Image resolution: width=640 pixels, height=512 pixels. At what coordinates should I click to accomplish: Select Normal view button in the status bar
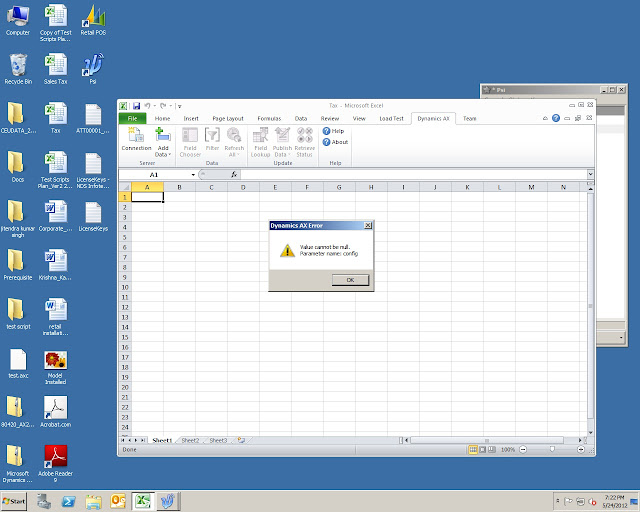click(473, 450)
